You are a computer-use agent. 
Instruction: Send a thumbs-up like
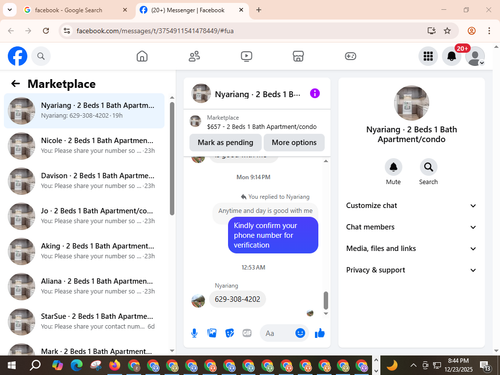(x=319, y=333)
